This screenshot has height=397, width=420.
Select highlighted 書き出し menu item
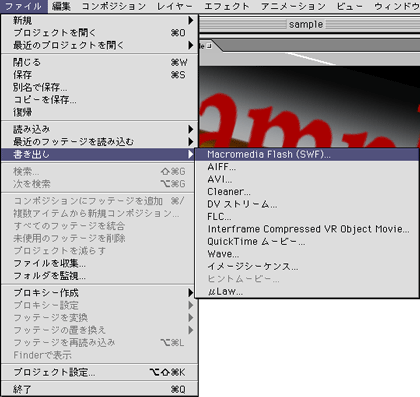[99, 154]
